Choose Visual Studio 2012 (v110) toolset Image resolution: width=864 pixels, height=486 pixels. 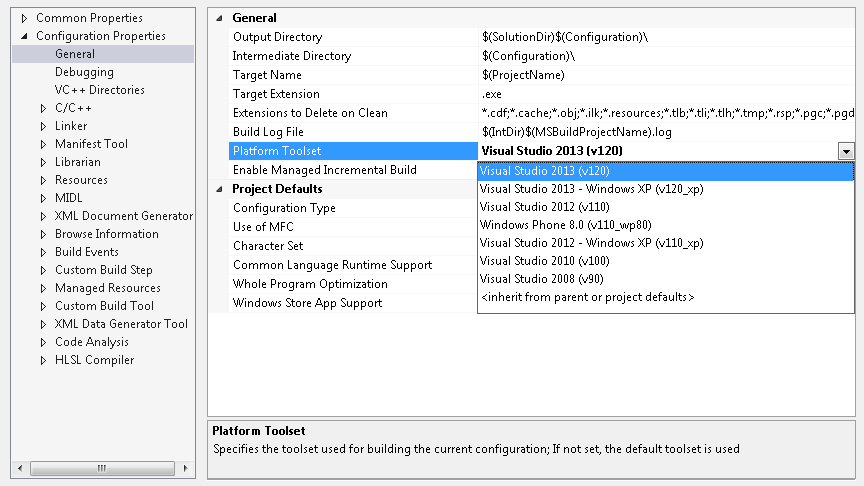click(544, 207)
